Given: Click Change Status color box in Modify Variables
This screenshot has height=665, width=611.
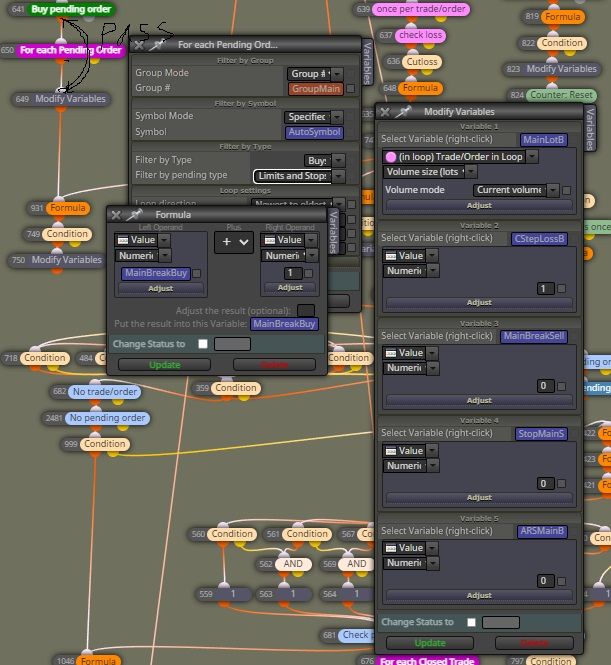Looking at the screenshot, I should [501, 622].
